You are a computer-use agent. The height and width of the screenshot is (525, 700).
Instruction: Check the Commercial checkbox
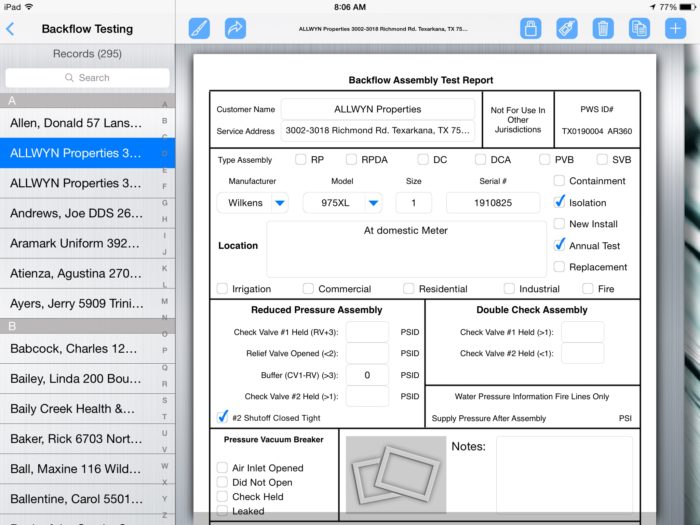coord(308,288)
